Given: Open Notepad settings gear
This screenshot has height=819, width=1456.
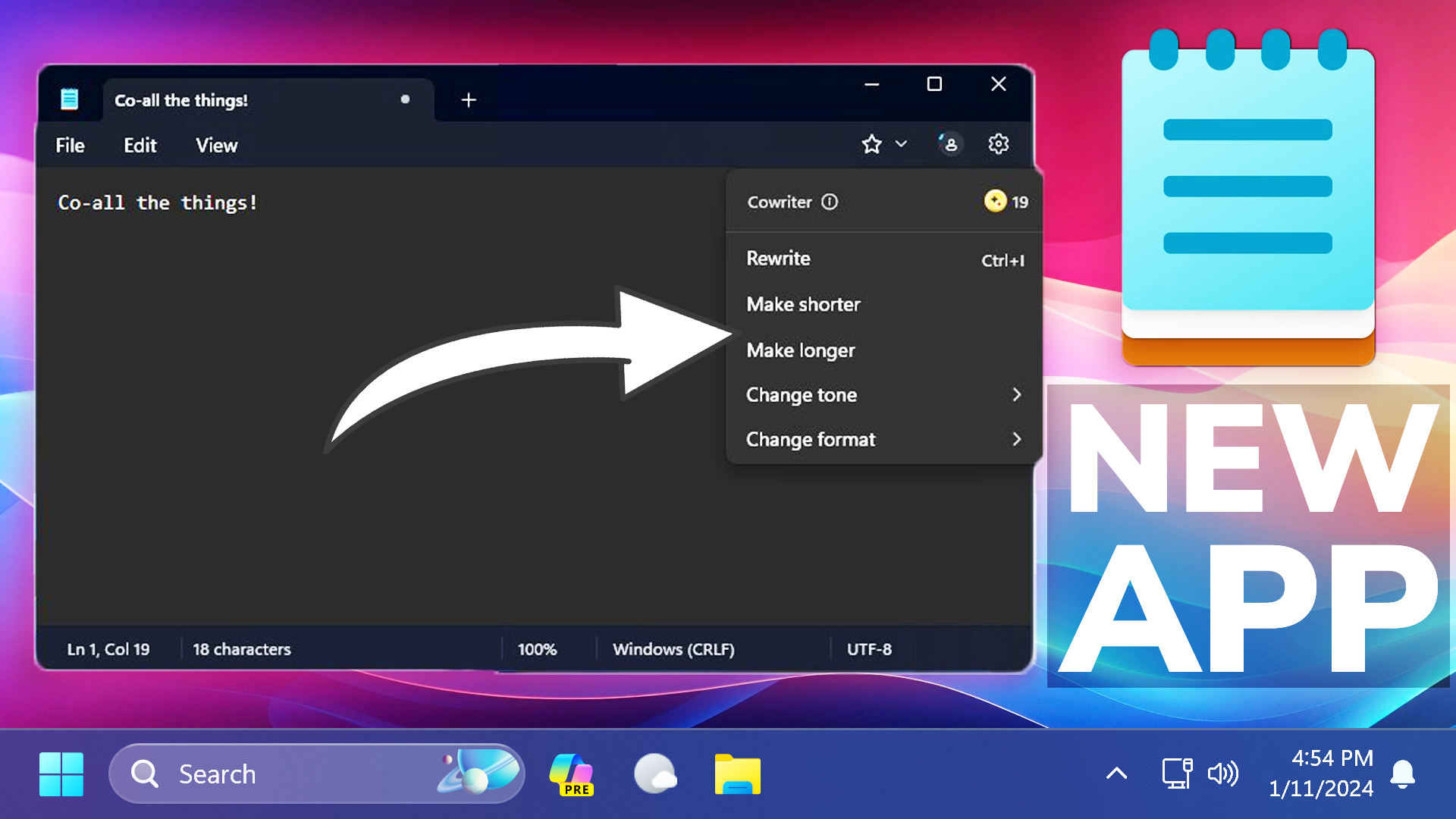Looking at the screenshot, I should pyautogui.click(x=998, y=144).
